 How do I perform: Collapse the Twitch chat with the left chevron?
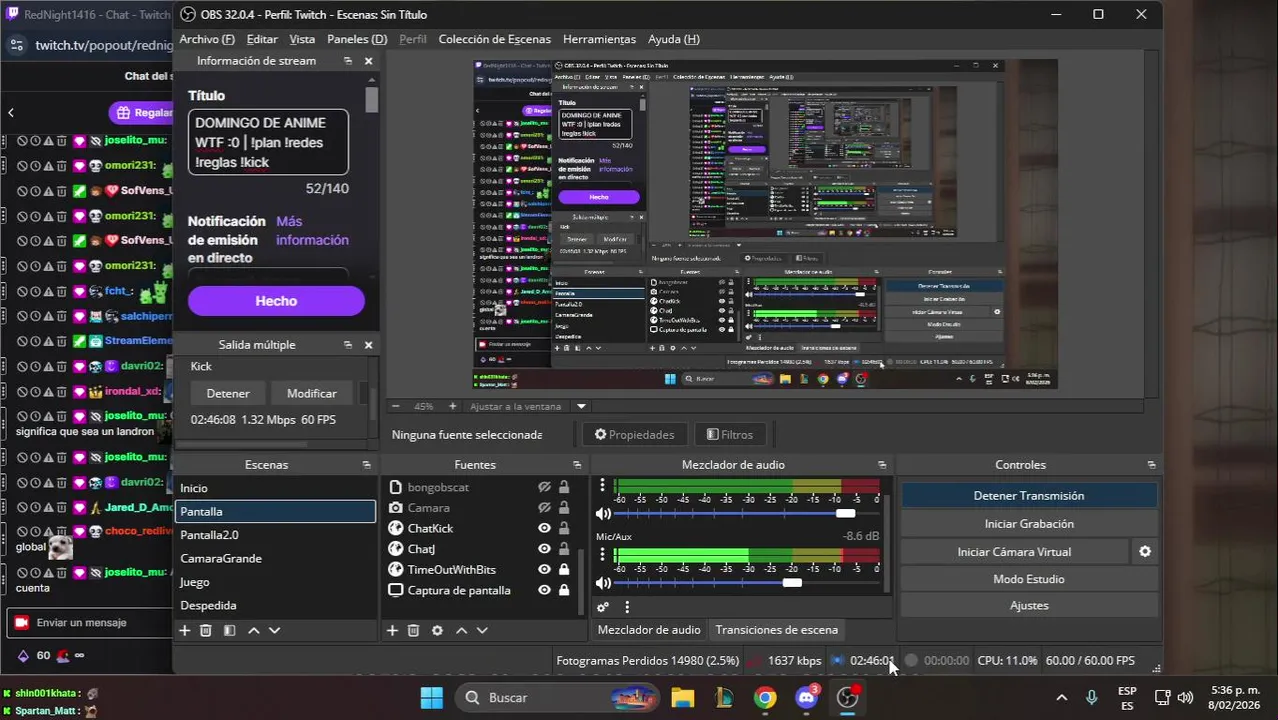click(10, 113)
